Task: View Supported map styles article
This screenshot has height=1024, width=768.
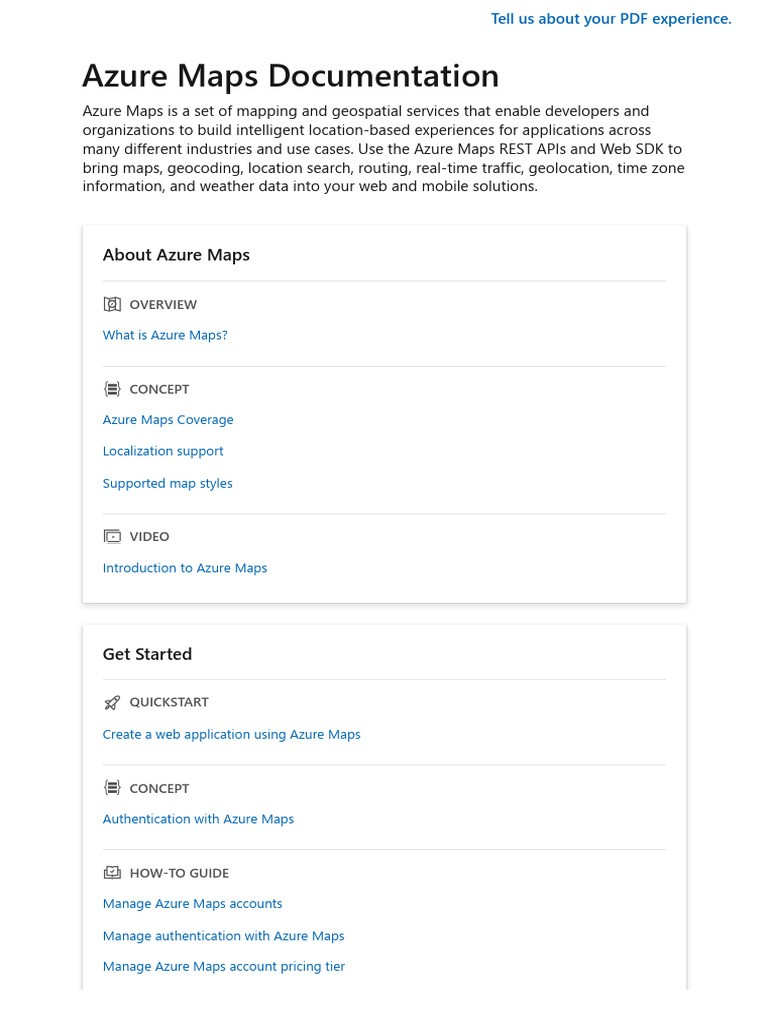Action: click(168, 483)
